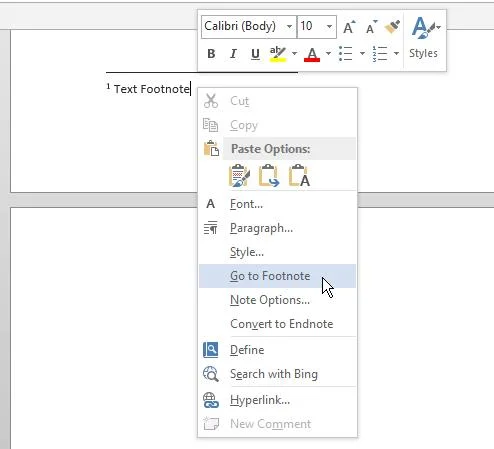494x449 pixels.
Task: Select Convert to Endnote
Action: [277, 324]
